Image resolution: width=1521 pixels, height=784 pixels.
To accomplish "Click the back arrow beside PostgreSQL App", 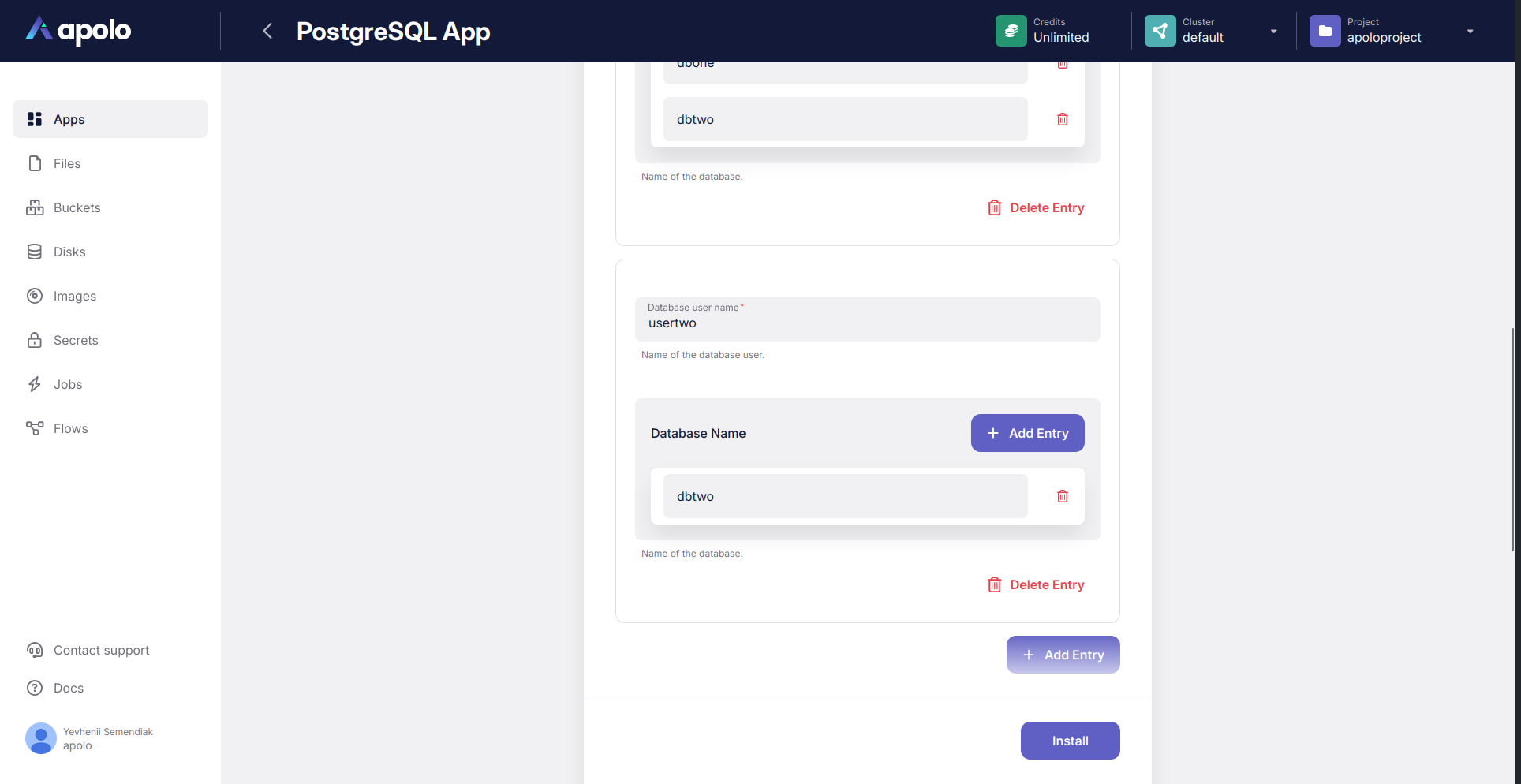I will [x=267, y=31].
